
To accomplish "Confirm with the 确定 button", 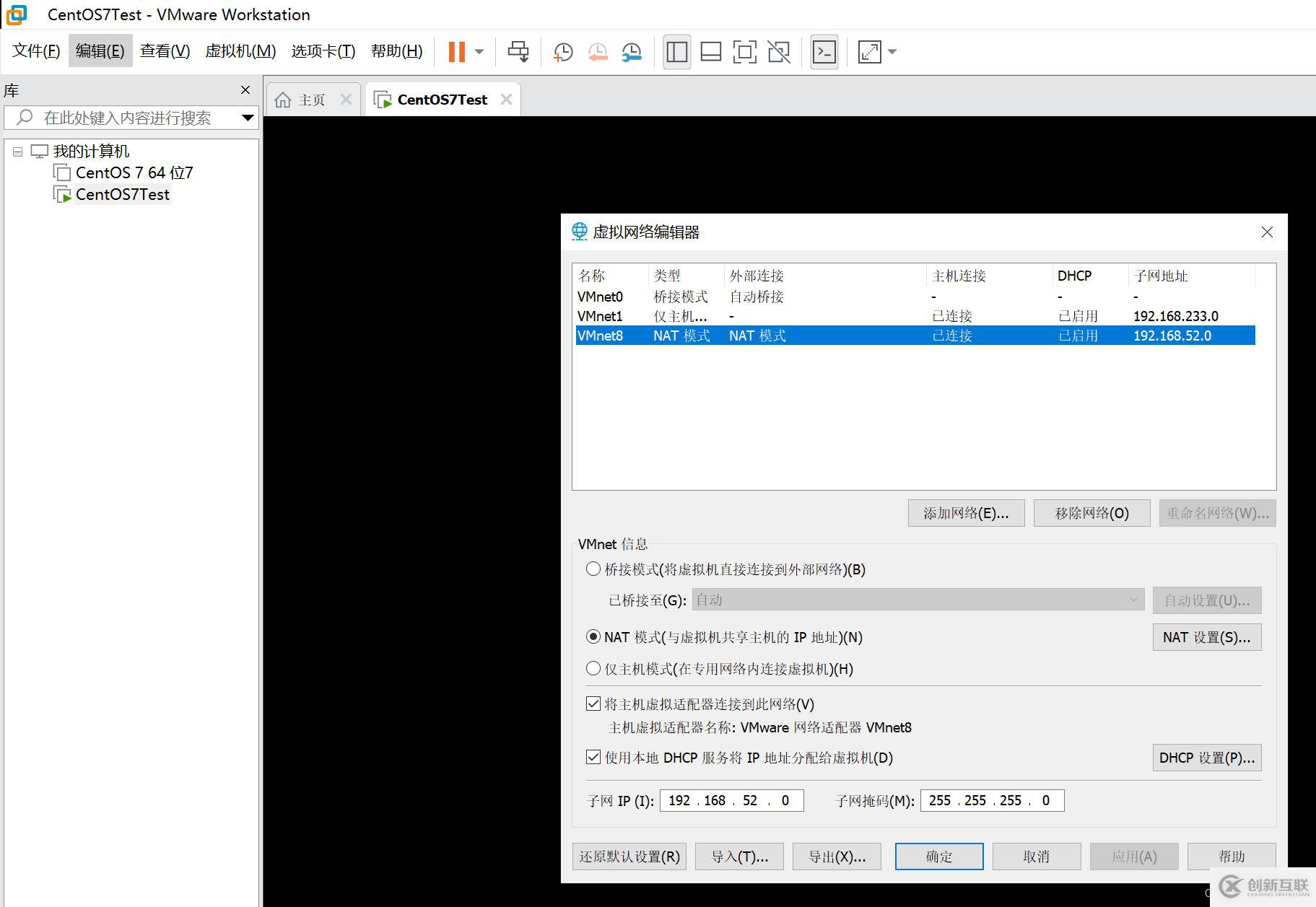I will click(x=938, y=856).
